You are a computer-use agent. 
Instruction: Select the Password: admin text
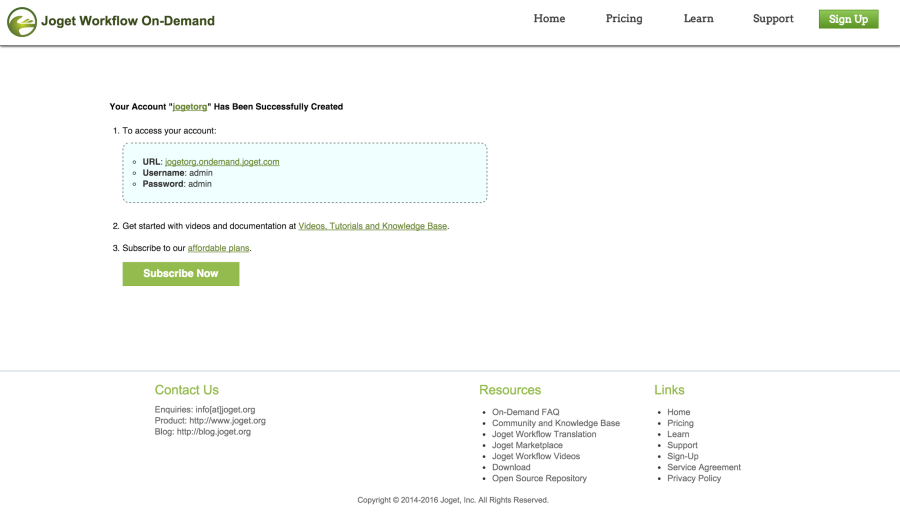(177, 184)
